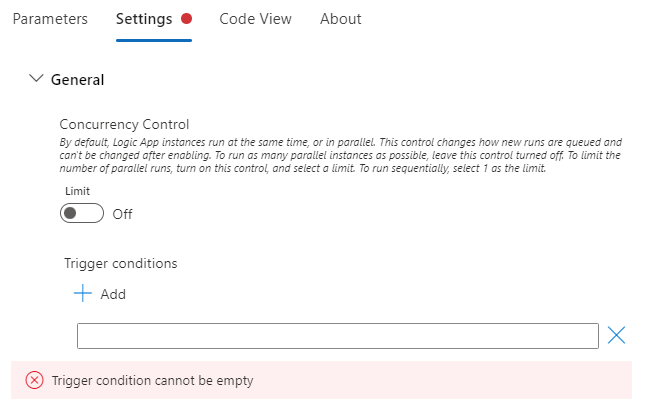Open the About tab
This screenshot has height=409, width=654.
point(340,19)
